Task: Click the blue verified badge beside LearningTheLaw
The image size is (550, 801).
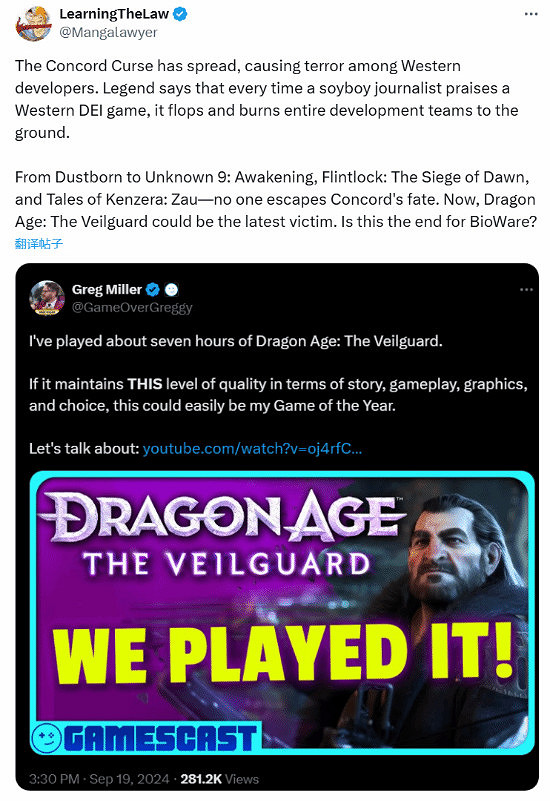Action: point(180,14)
